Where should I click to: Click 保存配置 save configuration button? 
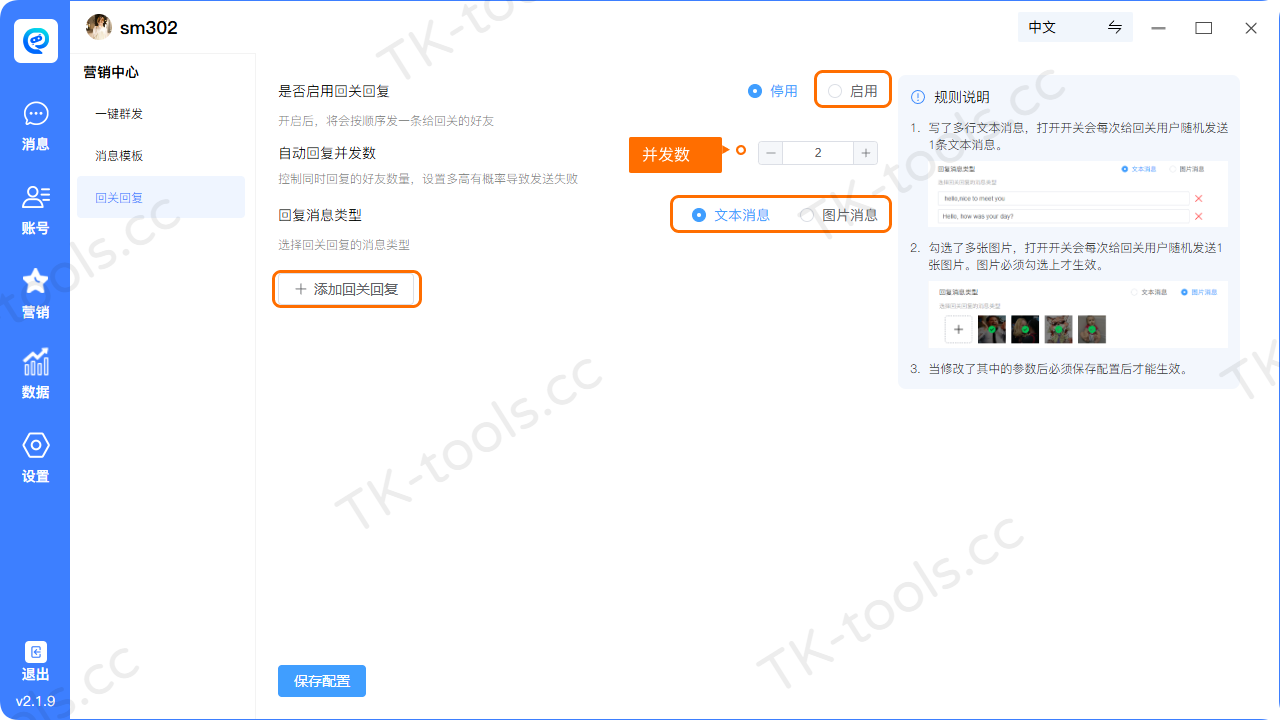pyautogui.click(x=322, y=681)
